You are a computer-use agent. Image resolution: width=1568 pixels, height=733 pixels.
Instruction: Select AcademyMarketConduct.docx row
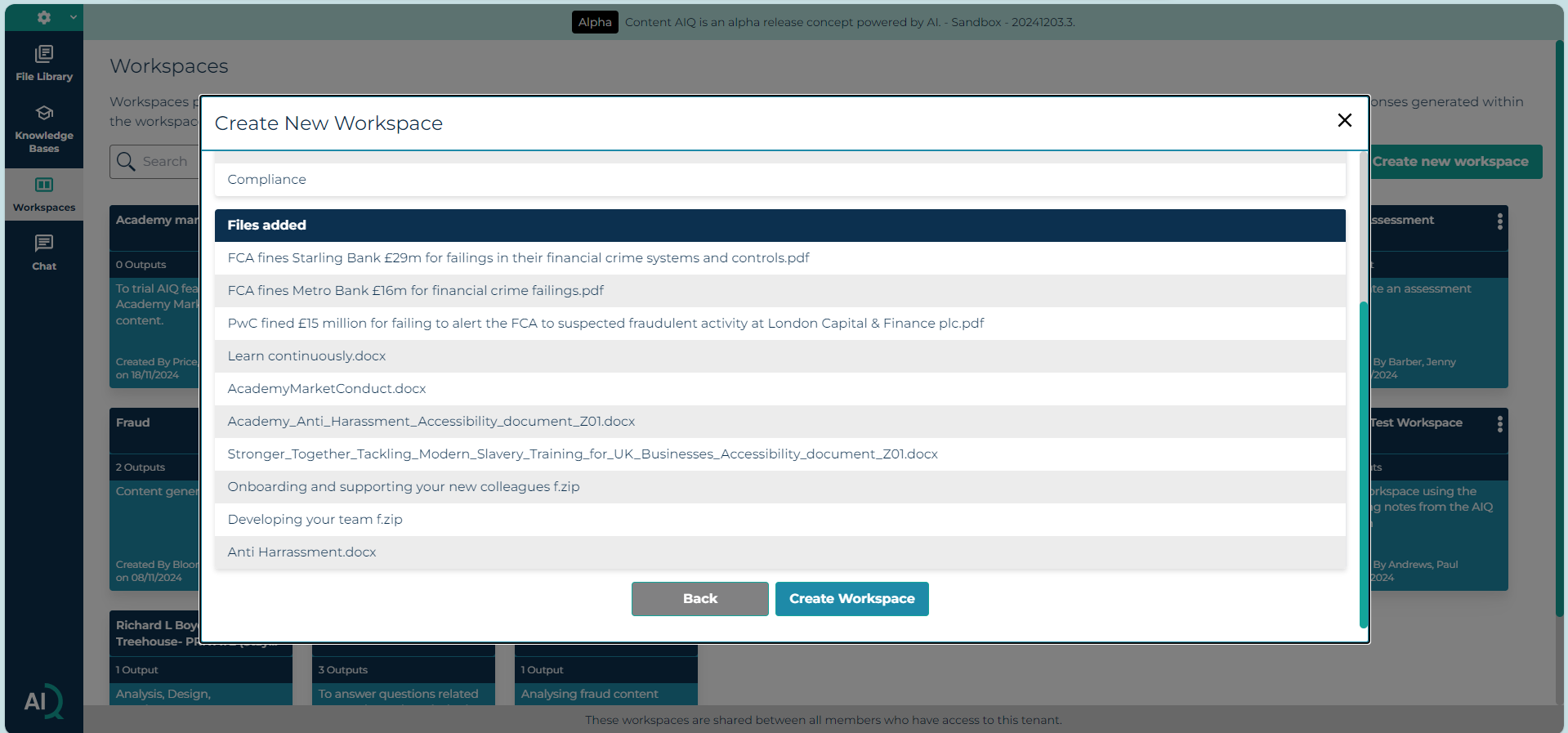coord(780,389)
